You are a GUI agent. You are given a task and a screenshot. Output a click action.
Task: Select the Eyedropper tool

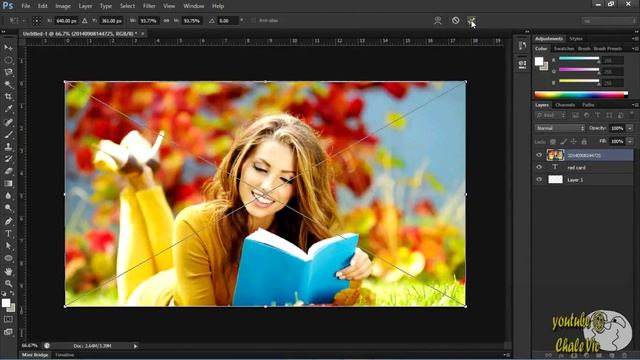[8, 109]
